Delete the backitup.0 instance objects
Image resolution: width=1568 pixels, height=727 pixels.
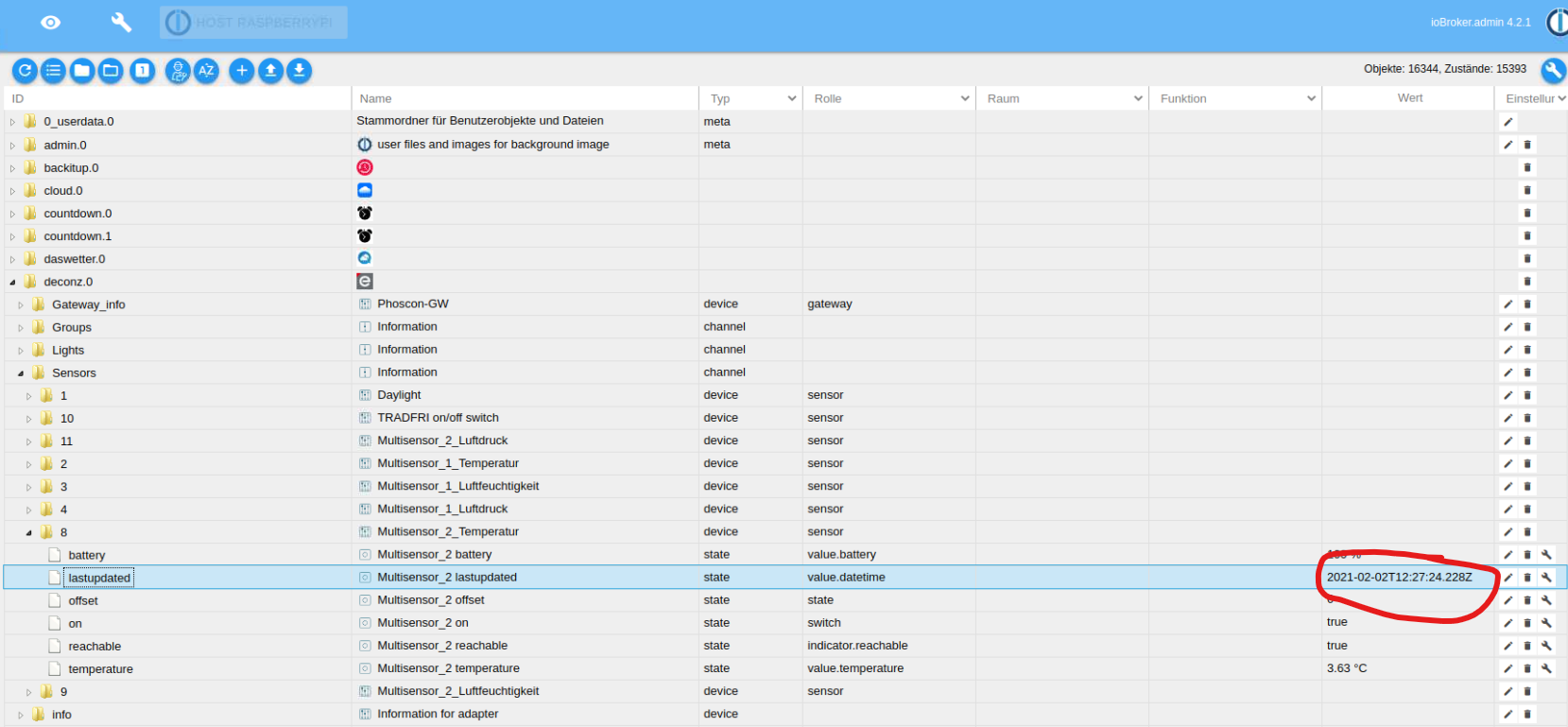click(x=1527, y=167)
